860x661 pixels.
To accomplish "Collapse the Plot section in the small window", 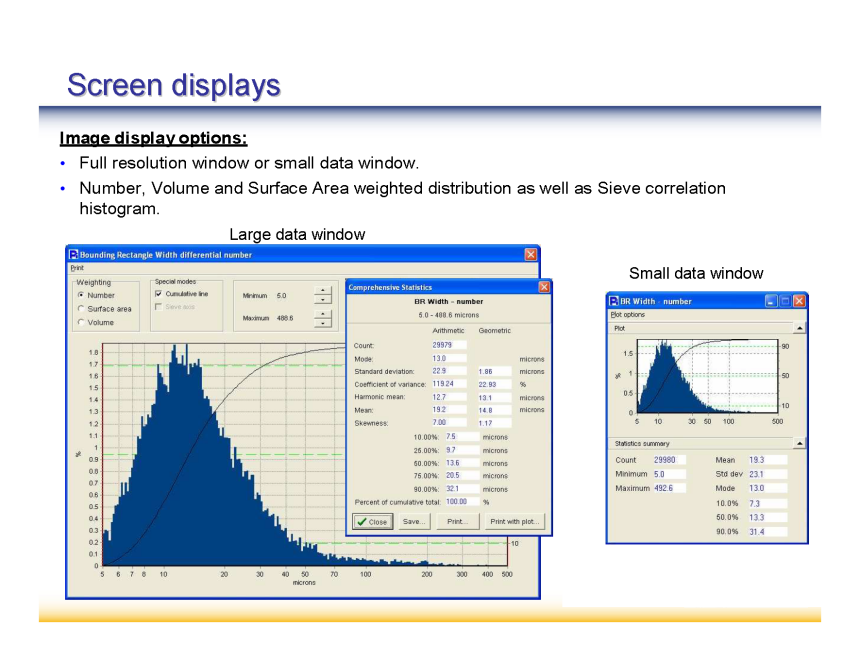I will [x=799, y=328].
